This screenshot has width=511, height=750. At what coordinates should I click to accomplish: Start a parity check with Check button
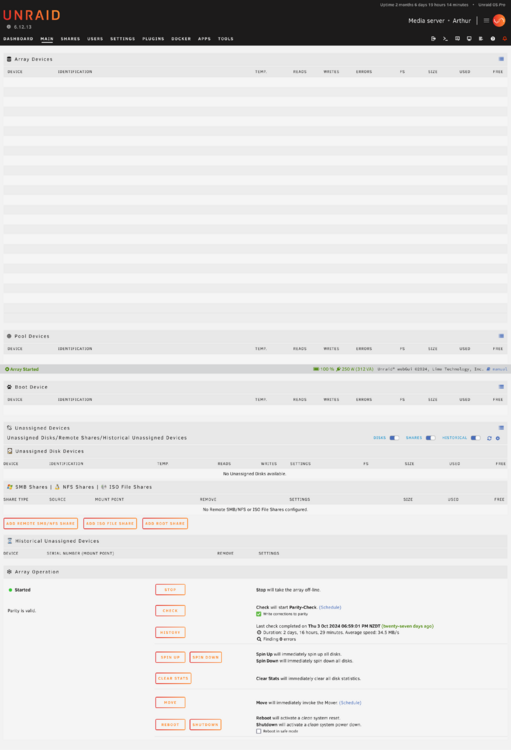(170, 611)
